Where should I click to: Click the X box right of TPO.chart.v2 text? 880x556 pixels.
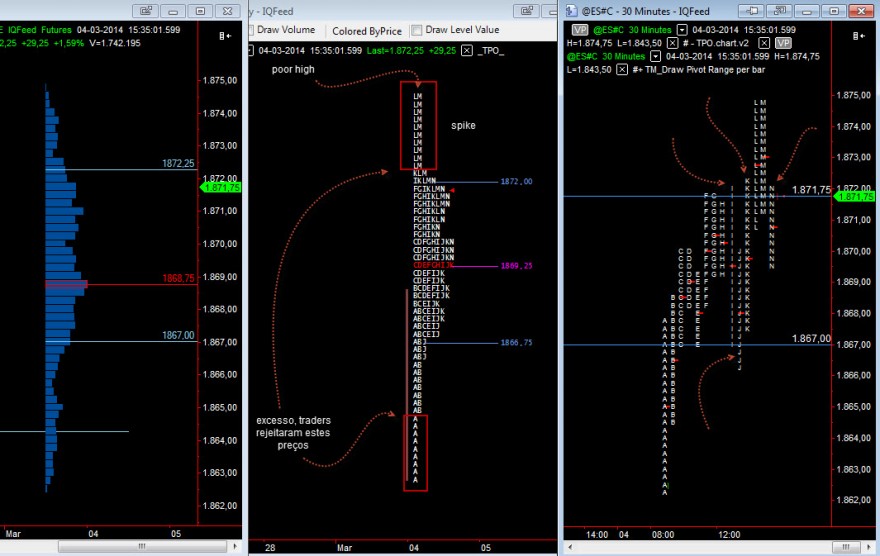(764, 43)
